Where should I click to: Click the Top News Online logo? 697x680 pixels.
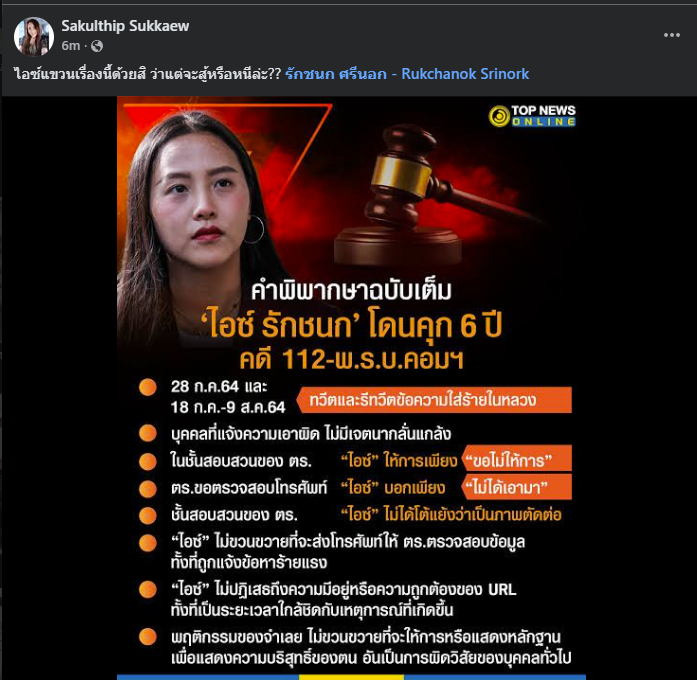[x=532, y=116]
